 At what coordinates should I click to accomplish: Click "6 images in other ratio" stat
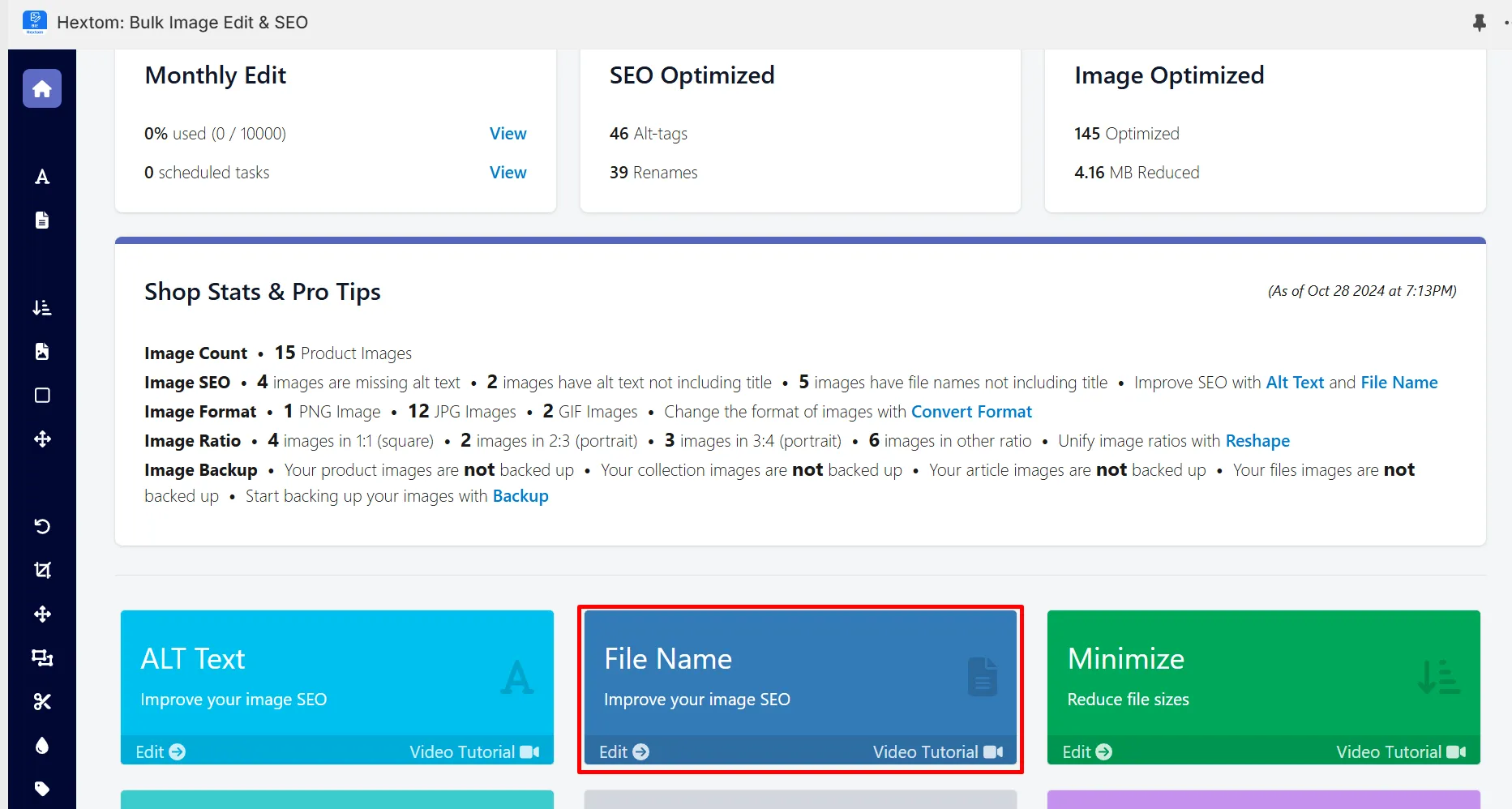pos(950,441)
